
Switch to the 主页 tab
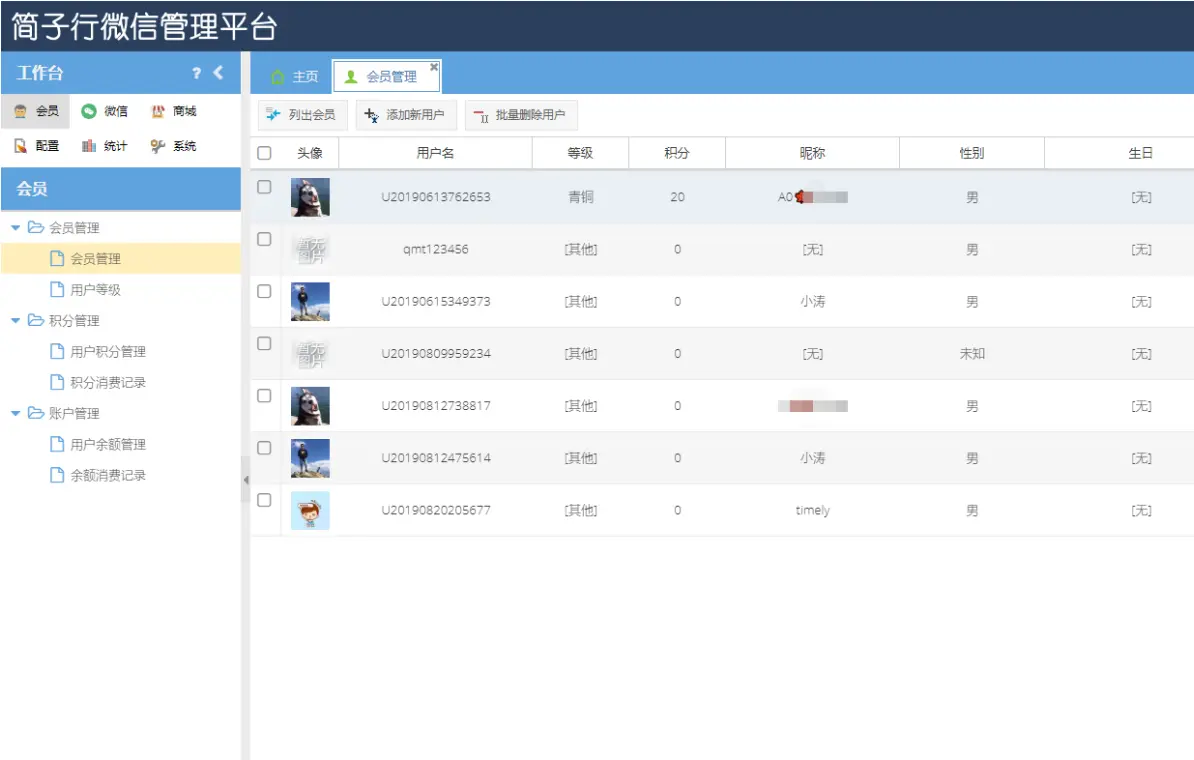tap(295, 77)
